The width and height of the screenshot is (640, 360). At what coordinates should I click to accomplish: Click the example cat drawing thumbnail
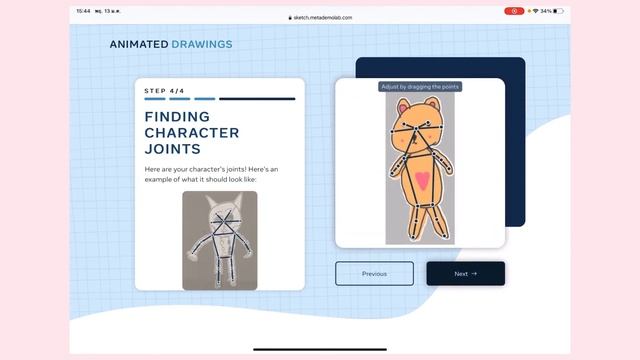click(x=220, y=240)
